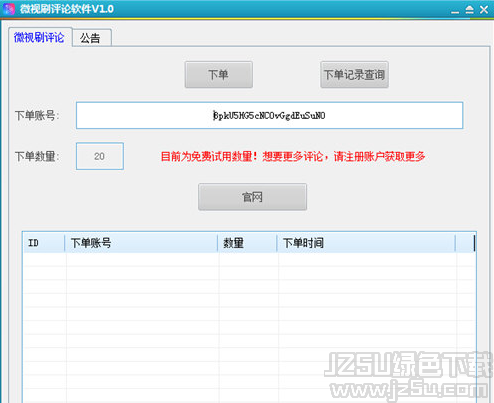Image resolution: width=494 pixels, height=403 pixels.
Task: Focus the 下单账号 input field
Action: pos(269,115)
